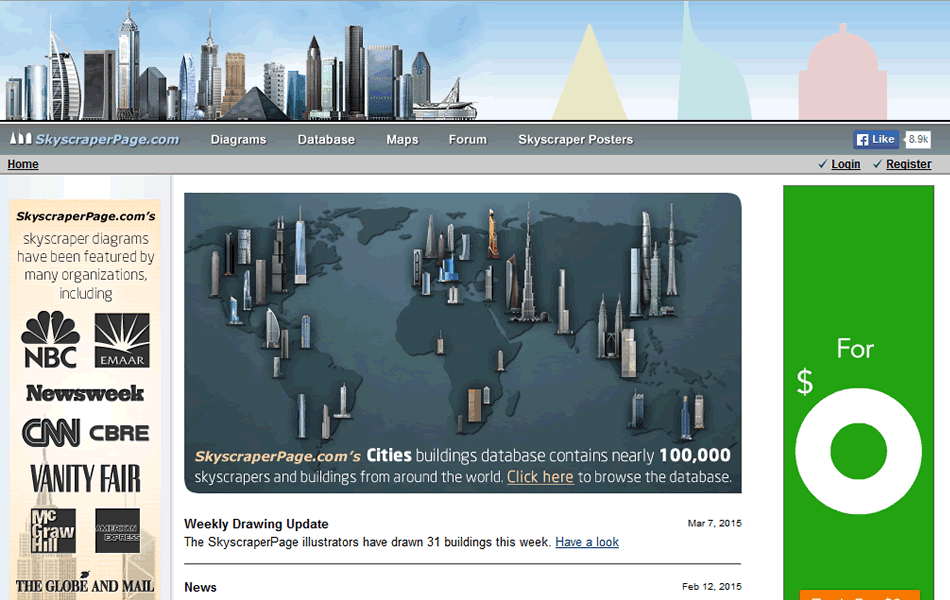Screen dimensions: 950x600
Task: Click the yellow pyramid silhouette in header
Action: point(589,72)
